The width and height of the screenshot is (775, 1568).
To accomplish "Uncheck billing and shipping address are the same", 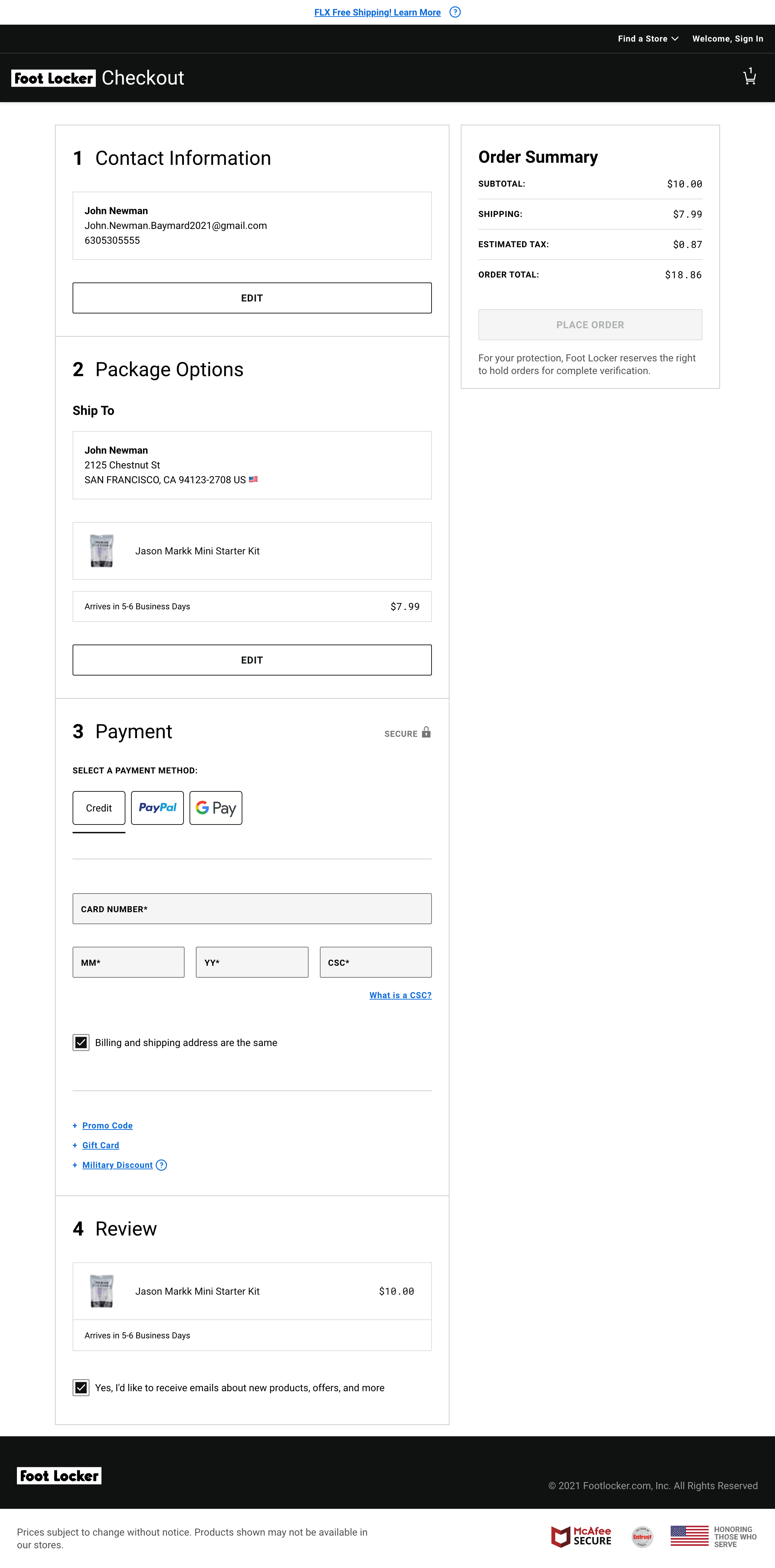I will click(x=81, y=1042).
